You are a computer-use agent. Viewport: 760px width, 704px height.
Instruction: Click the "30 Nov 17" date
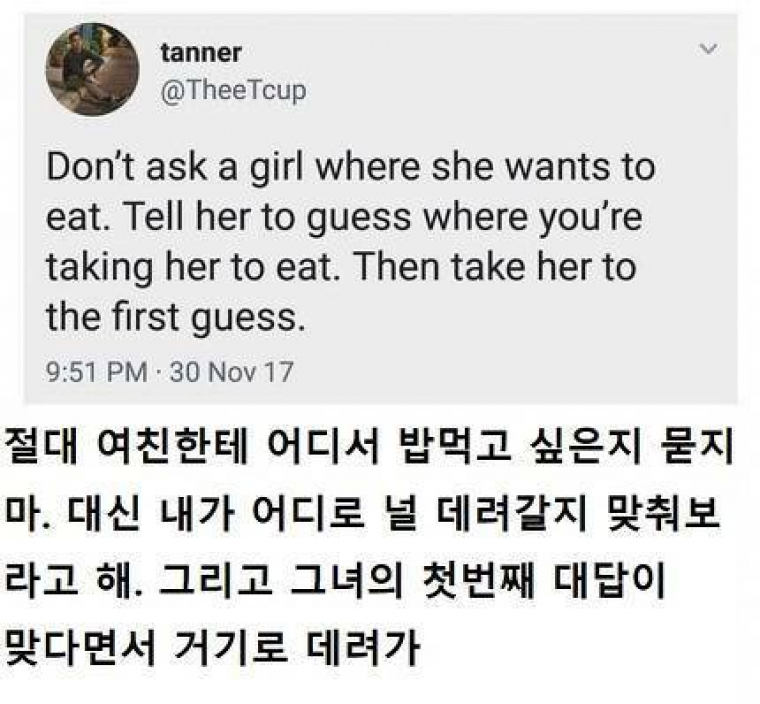click(x=232, y=373)
